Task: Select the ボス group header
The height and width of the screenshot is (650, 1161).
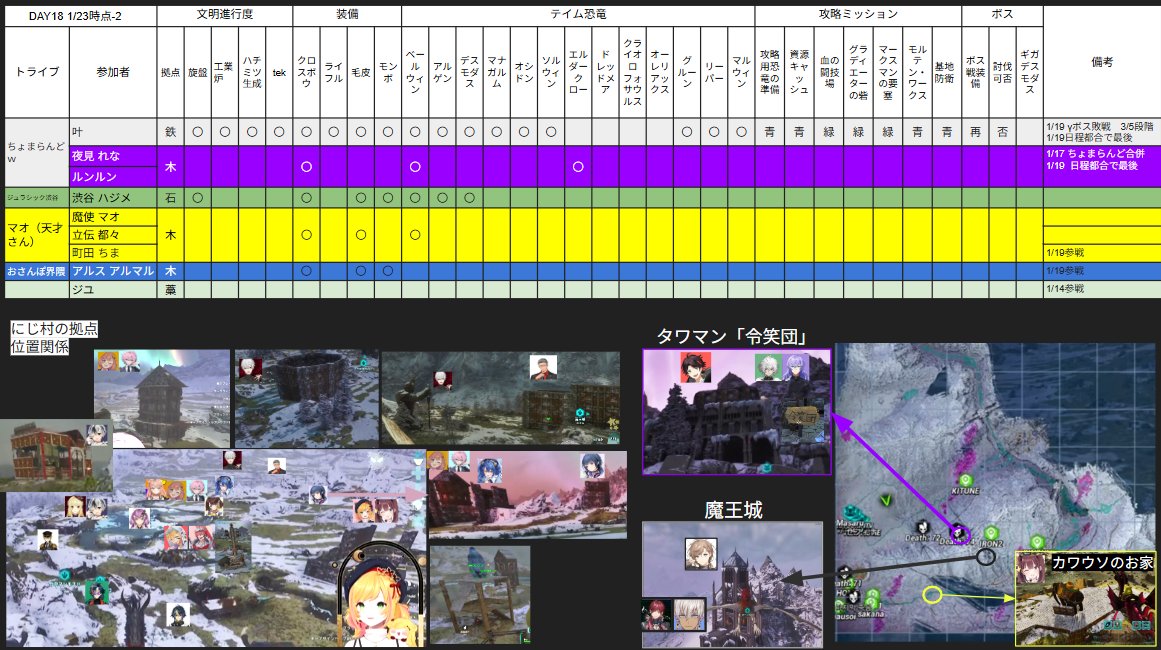Action: click(x=1002, y=16)
